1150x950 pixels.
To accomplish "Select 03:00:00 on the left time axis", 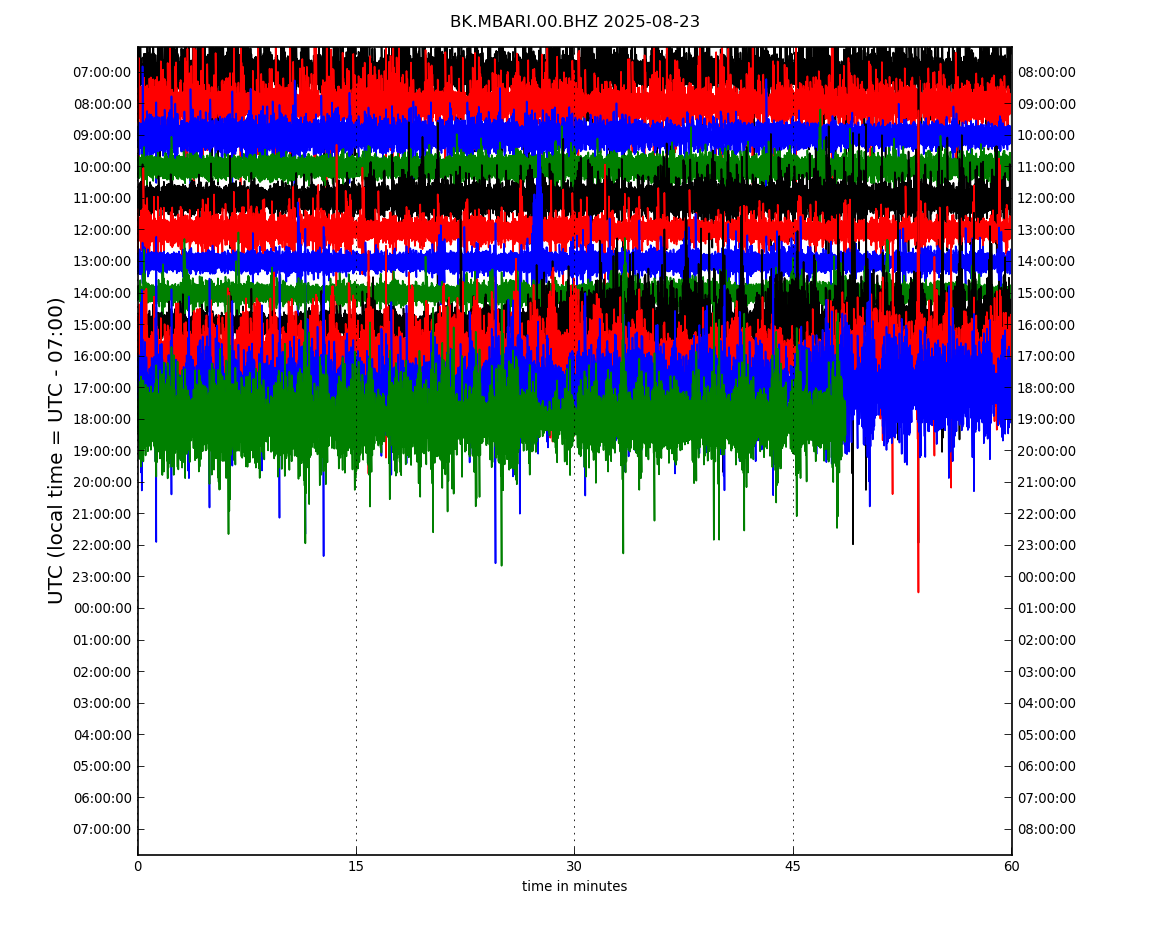I will pos(103,704).
